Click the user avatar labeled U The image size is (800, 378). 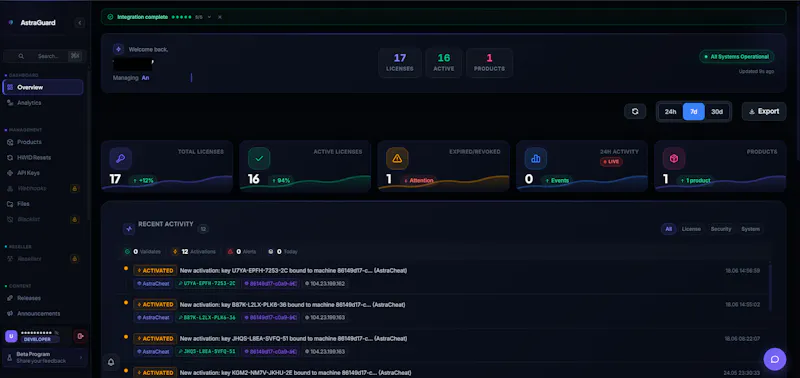pyautogui.click(x=11, y=336)
